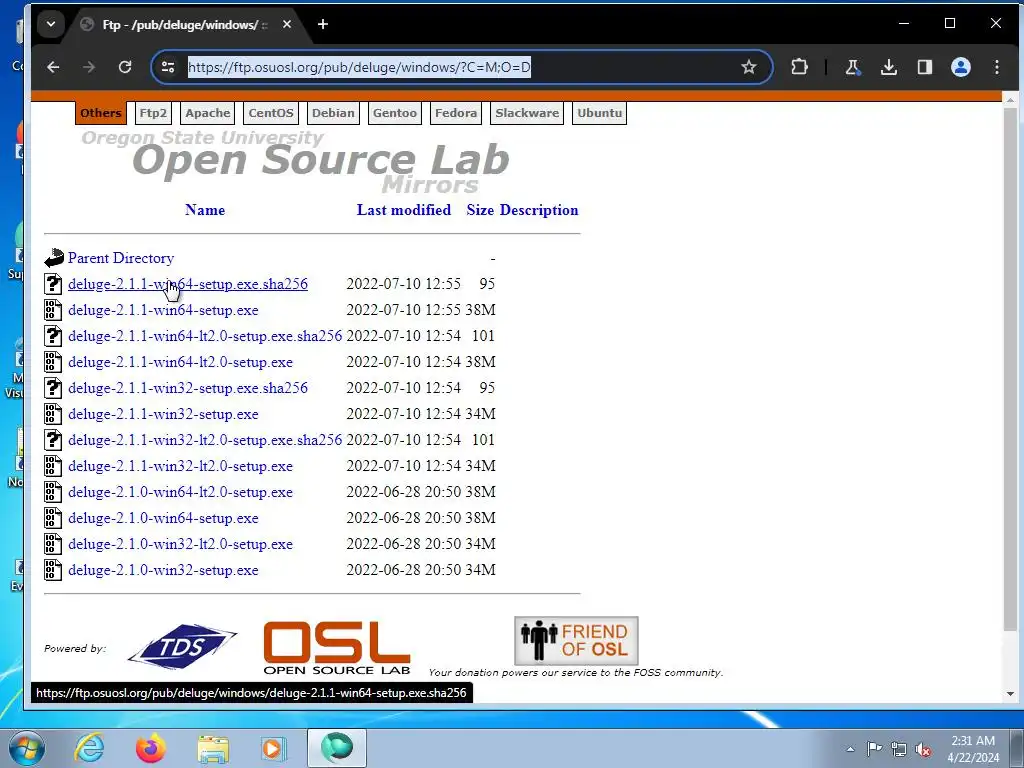This screenshot has height=768, width=1024.
Task: Bookmark this page with the star
Action: pos(748,67)
